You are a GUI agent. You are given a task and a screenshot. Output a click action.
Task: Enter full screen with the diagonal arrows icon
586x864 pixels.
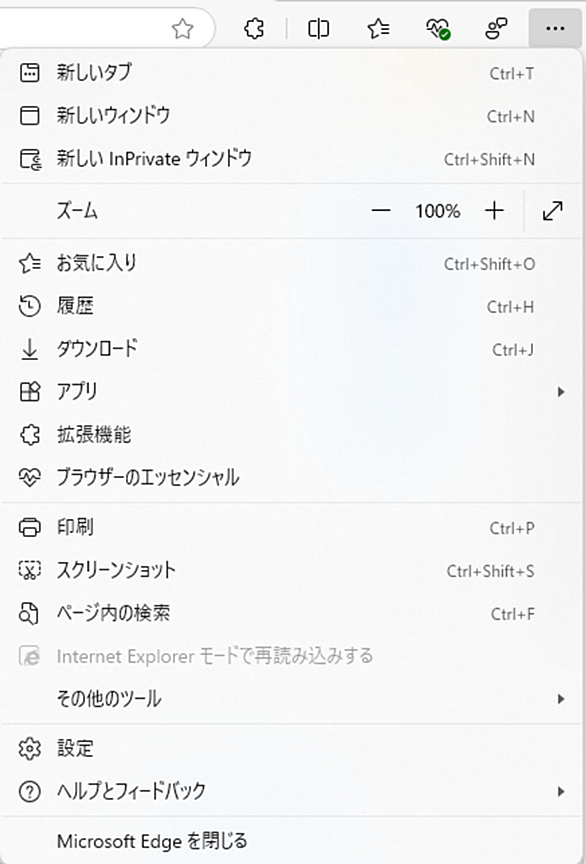(x=552, y=210)
